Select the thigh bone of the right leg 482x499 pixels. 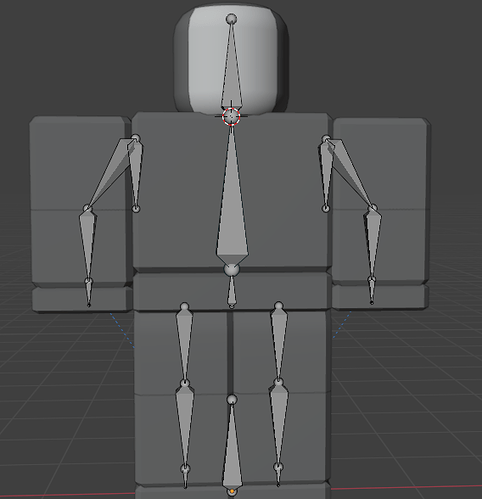click(x=279, y=343)
